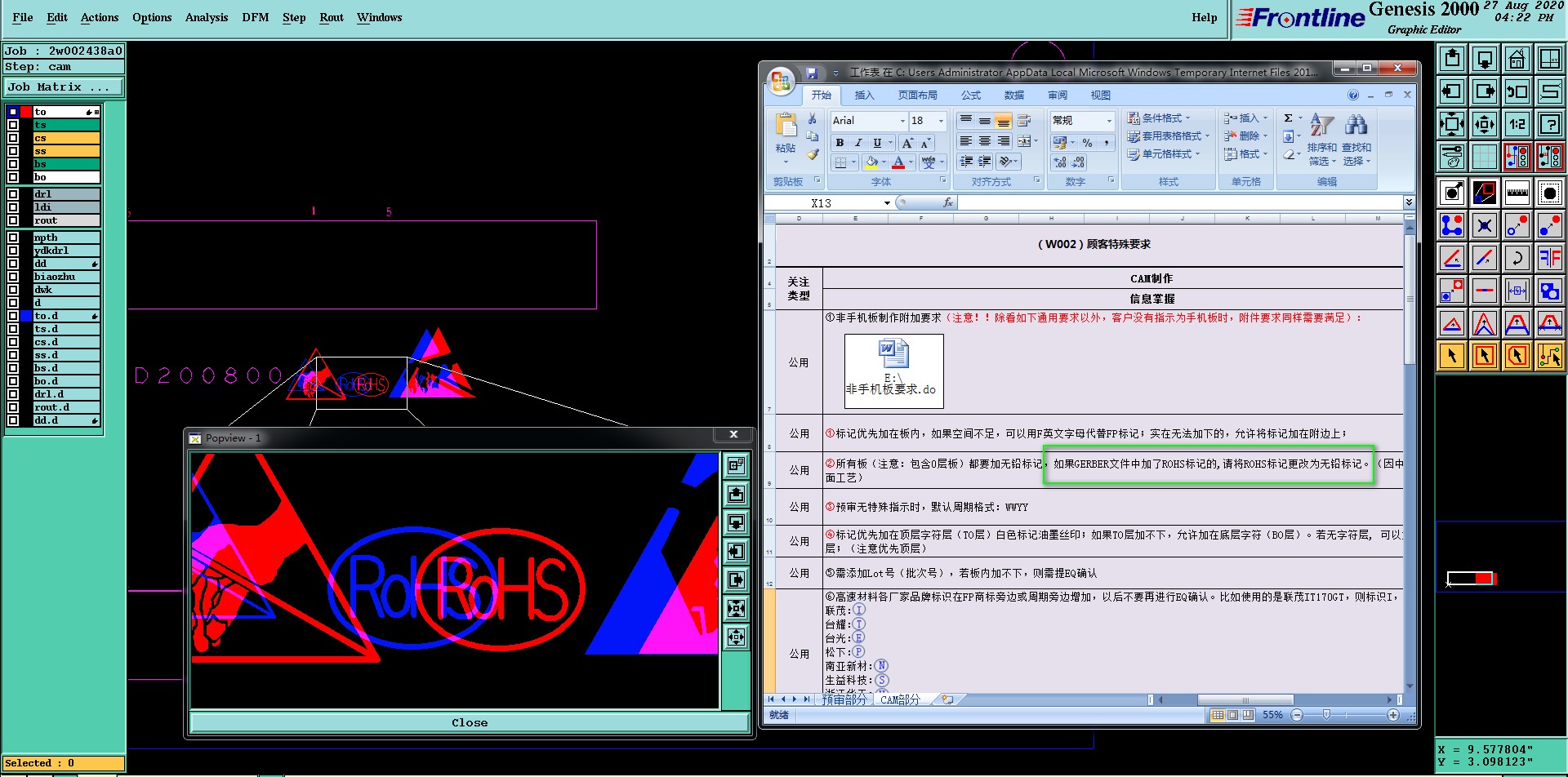This screenshot has height=777, width=1568.
Task: Click the 排序和筛选 button
Action: coord(1321,140)
